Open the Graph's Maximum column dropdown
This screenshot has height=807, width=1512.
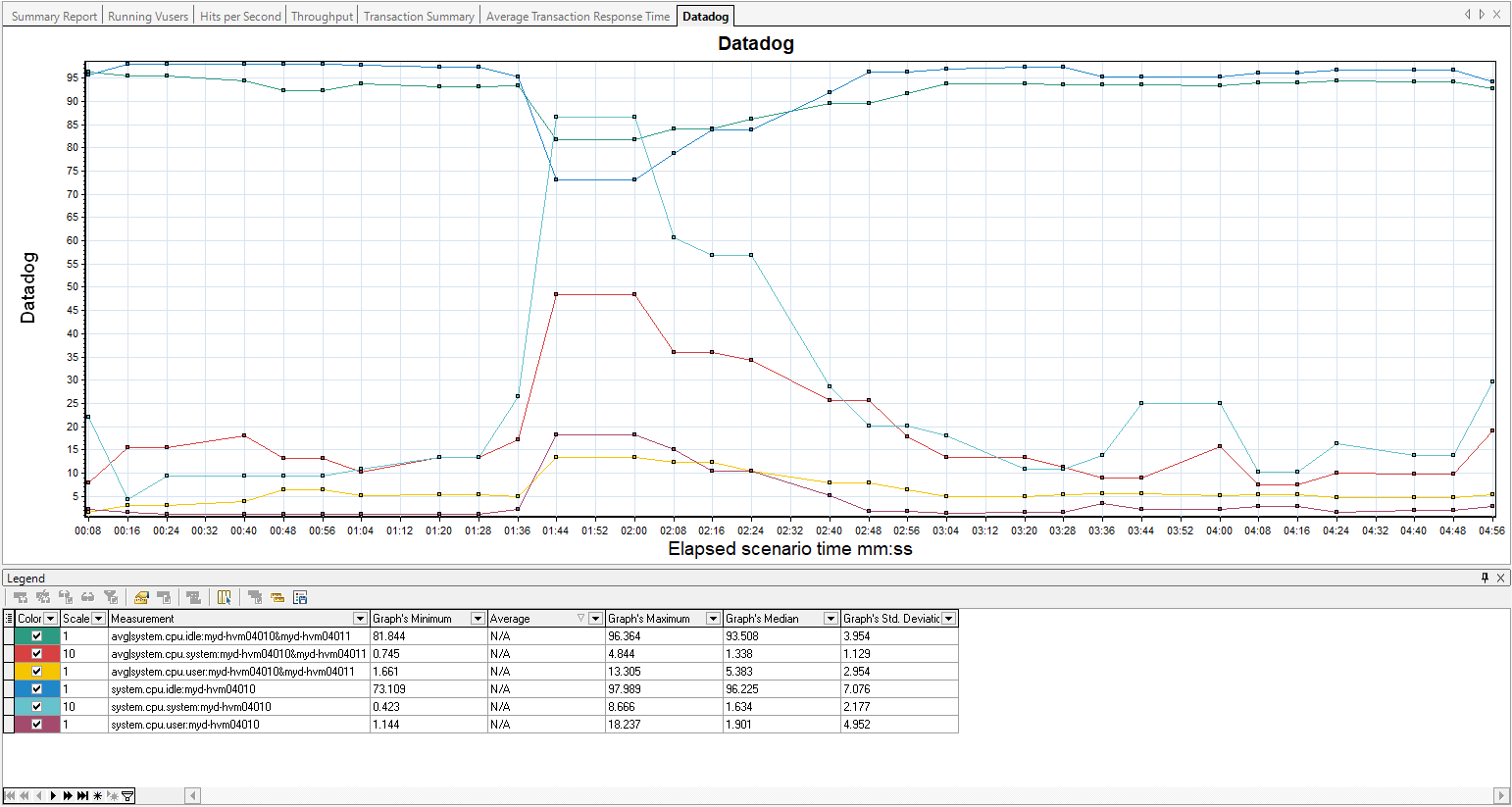[713, 619]
